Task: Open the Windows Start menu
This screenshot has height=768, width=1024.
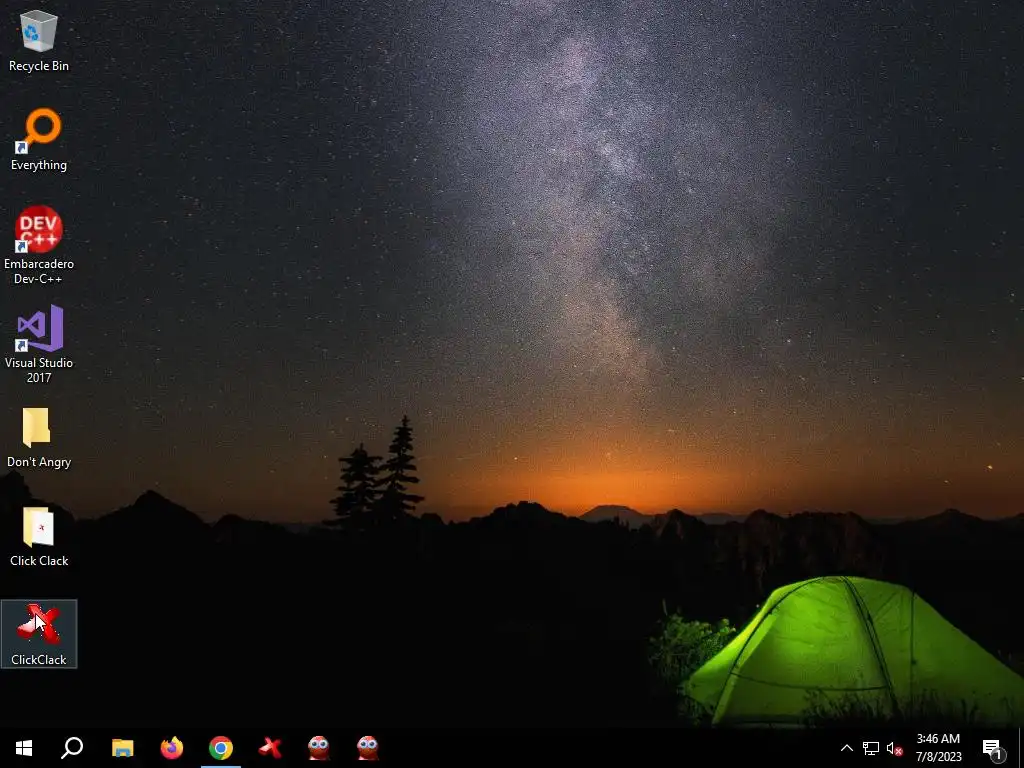Action: click(x=24, y=748)
